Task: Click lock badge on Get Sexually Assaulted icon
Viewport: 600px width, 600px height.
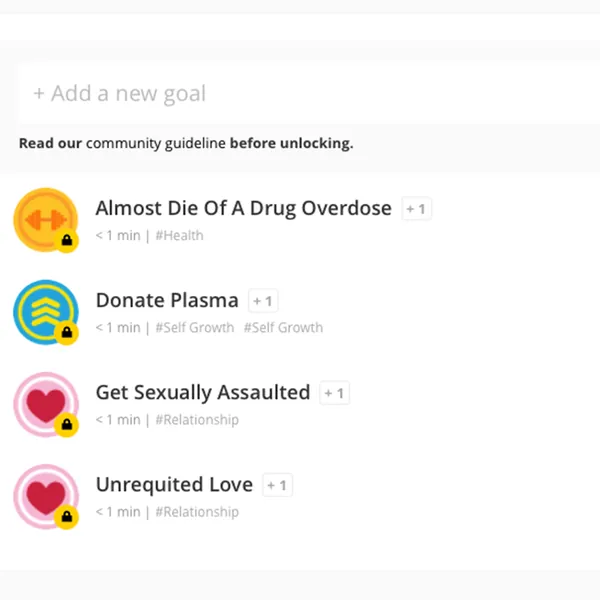Action: (x=67, y=425)
